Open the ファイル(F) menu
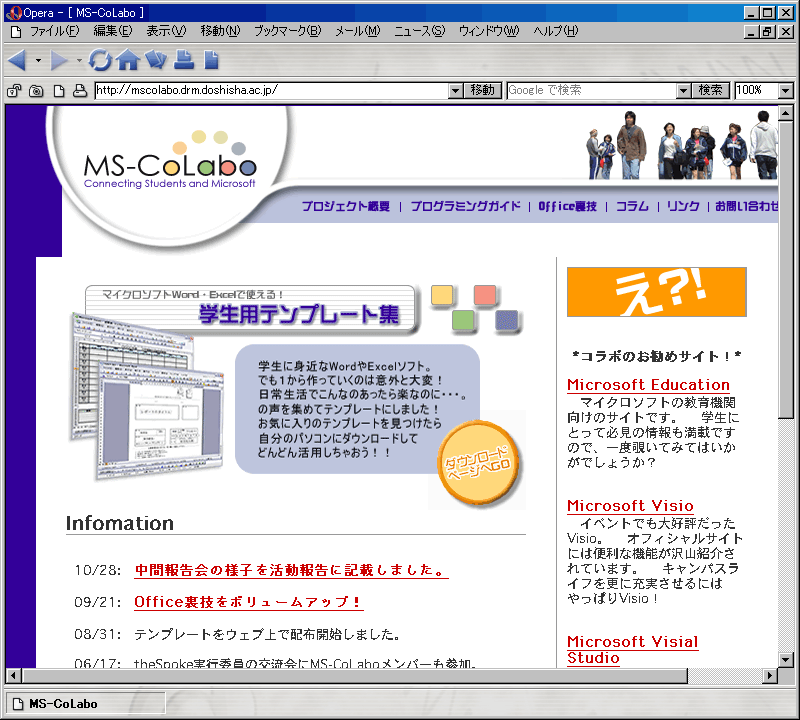Screen dimensions: 800x720 (x=55, y=31)
